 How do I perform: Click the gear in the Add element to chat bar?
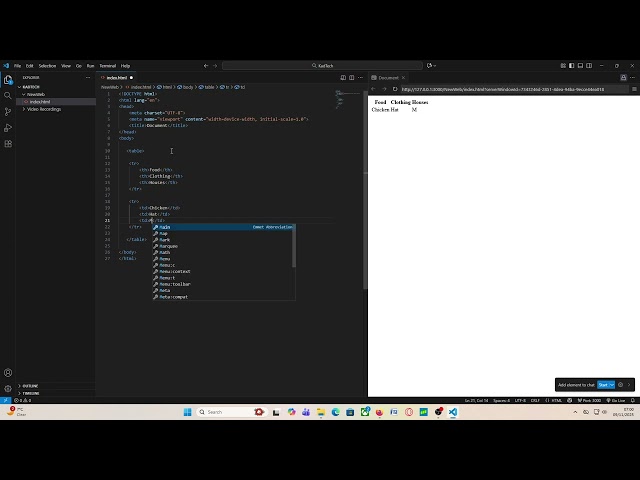[x=620, y=384]
